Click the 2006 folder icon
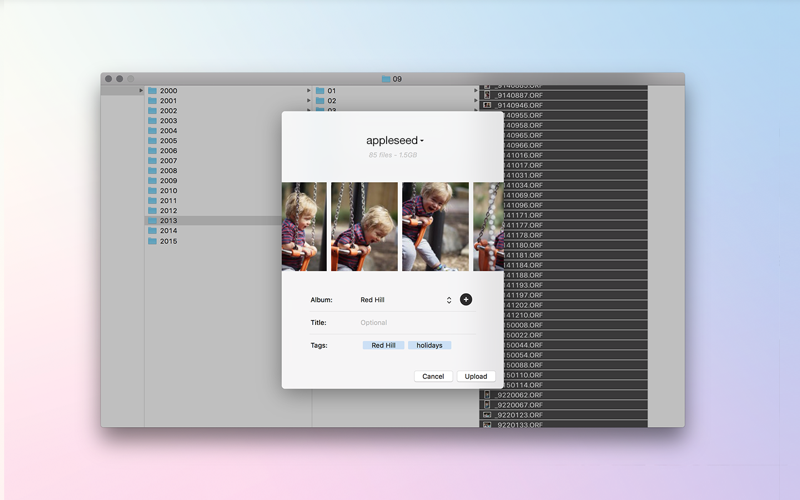The height and width of the screenshot is (500, 800). [x=152, y=151]
